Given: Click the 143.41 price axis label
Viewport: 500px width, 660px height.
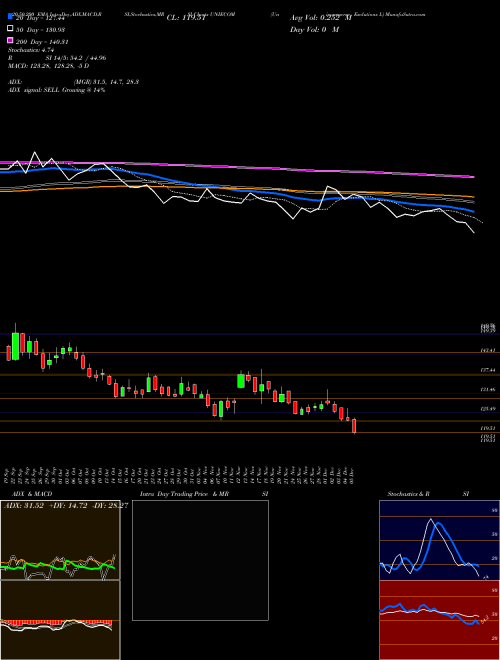Looking at the screenshot, I should [488, 350].
